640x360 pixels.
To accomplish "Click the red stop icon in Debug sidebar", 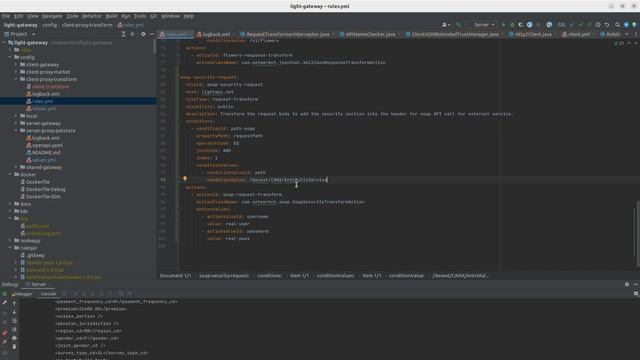I will (x=4, y=333).
